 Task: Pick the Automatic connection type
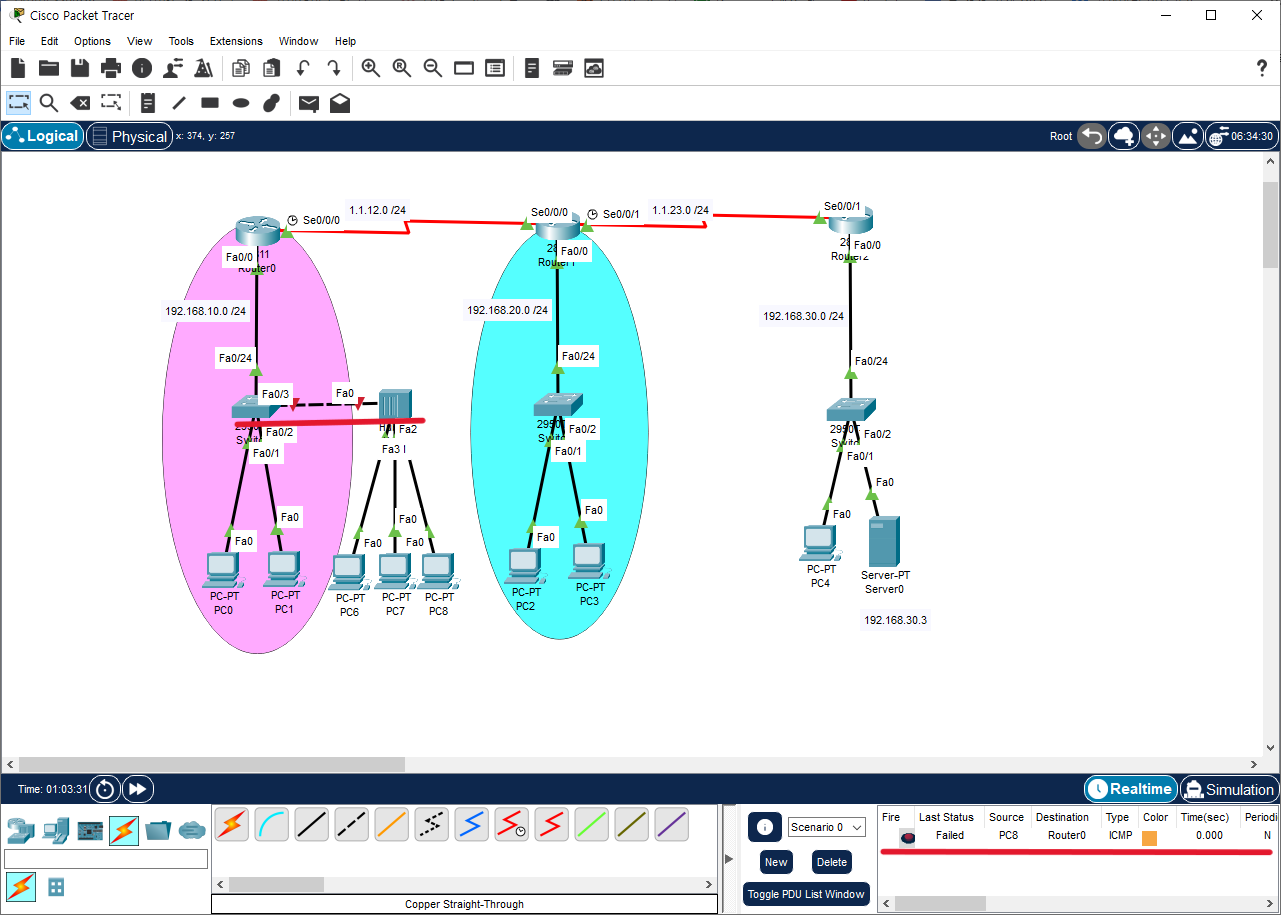232,825
